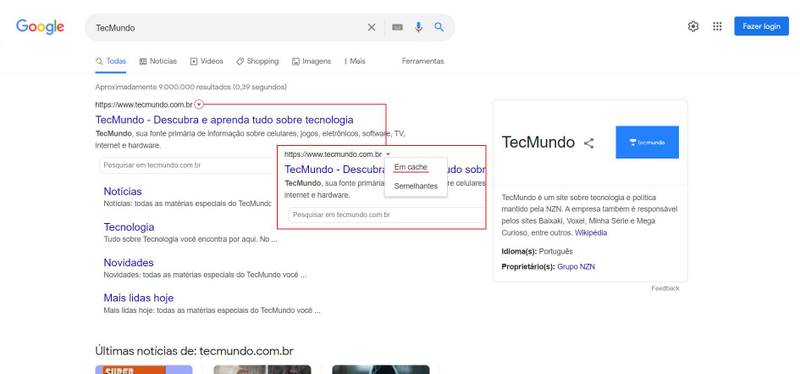Expand the Mais menu
The image size is (800, 374).
coord(355,61)
